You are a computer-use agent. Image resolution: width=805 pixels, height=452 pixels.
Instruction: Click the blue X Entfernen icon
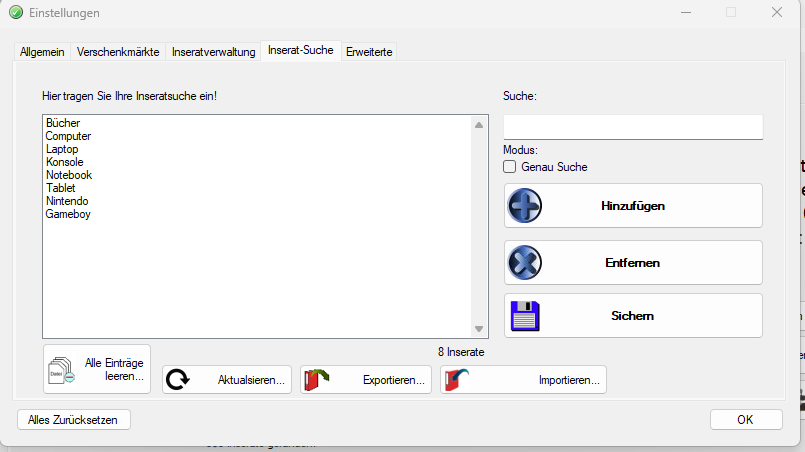click(525, 263)
